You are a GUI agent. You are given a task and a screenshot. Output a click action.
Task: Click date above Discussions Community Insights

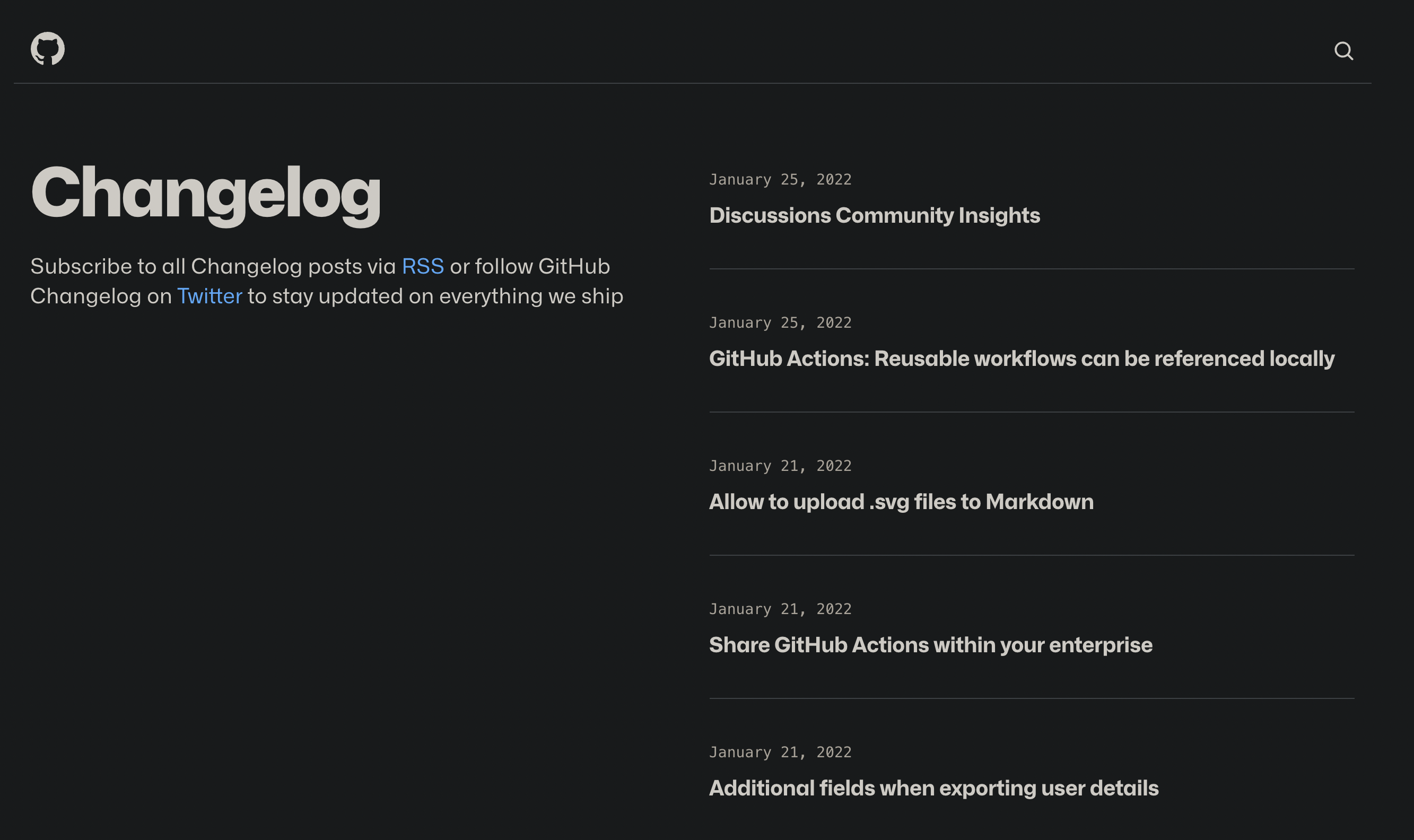[x=780, y=180]
